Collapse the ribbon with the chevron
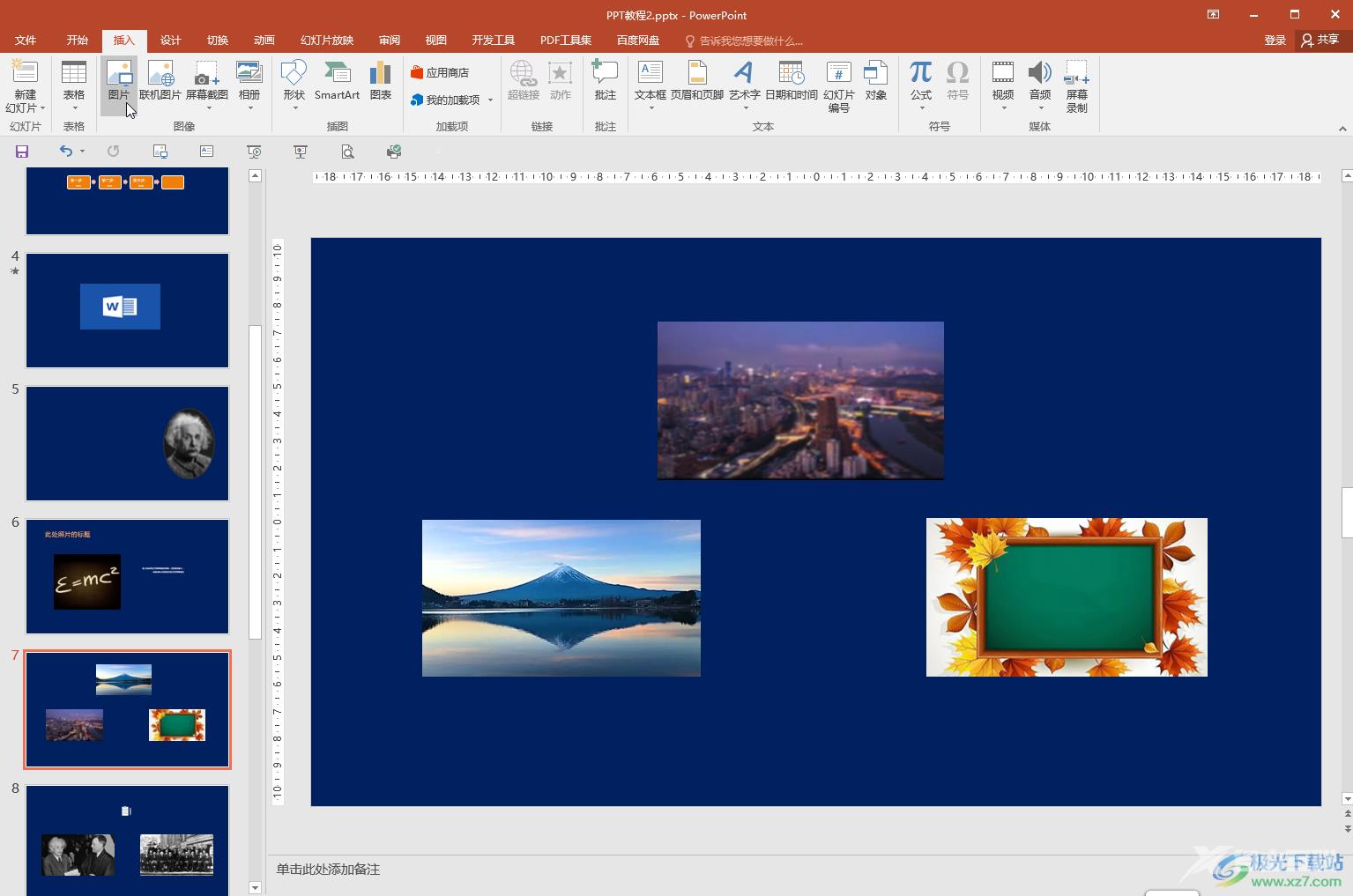 [1342, 128]
